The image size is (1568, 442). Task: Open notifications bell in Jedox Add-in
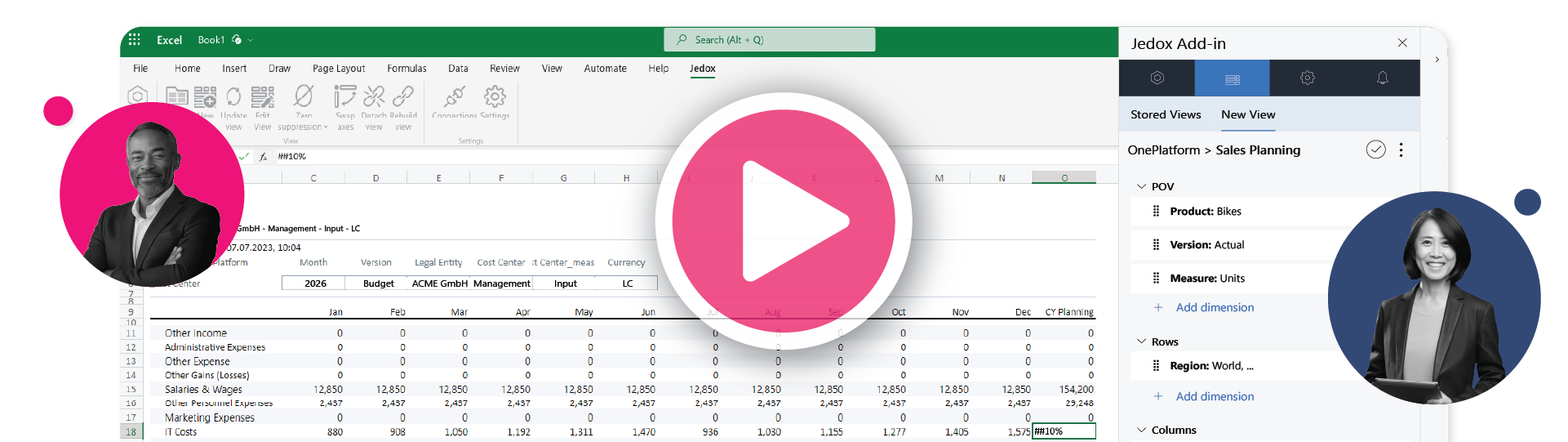point(1383,78)
